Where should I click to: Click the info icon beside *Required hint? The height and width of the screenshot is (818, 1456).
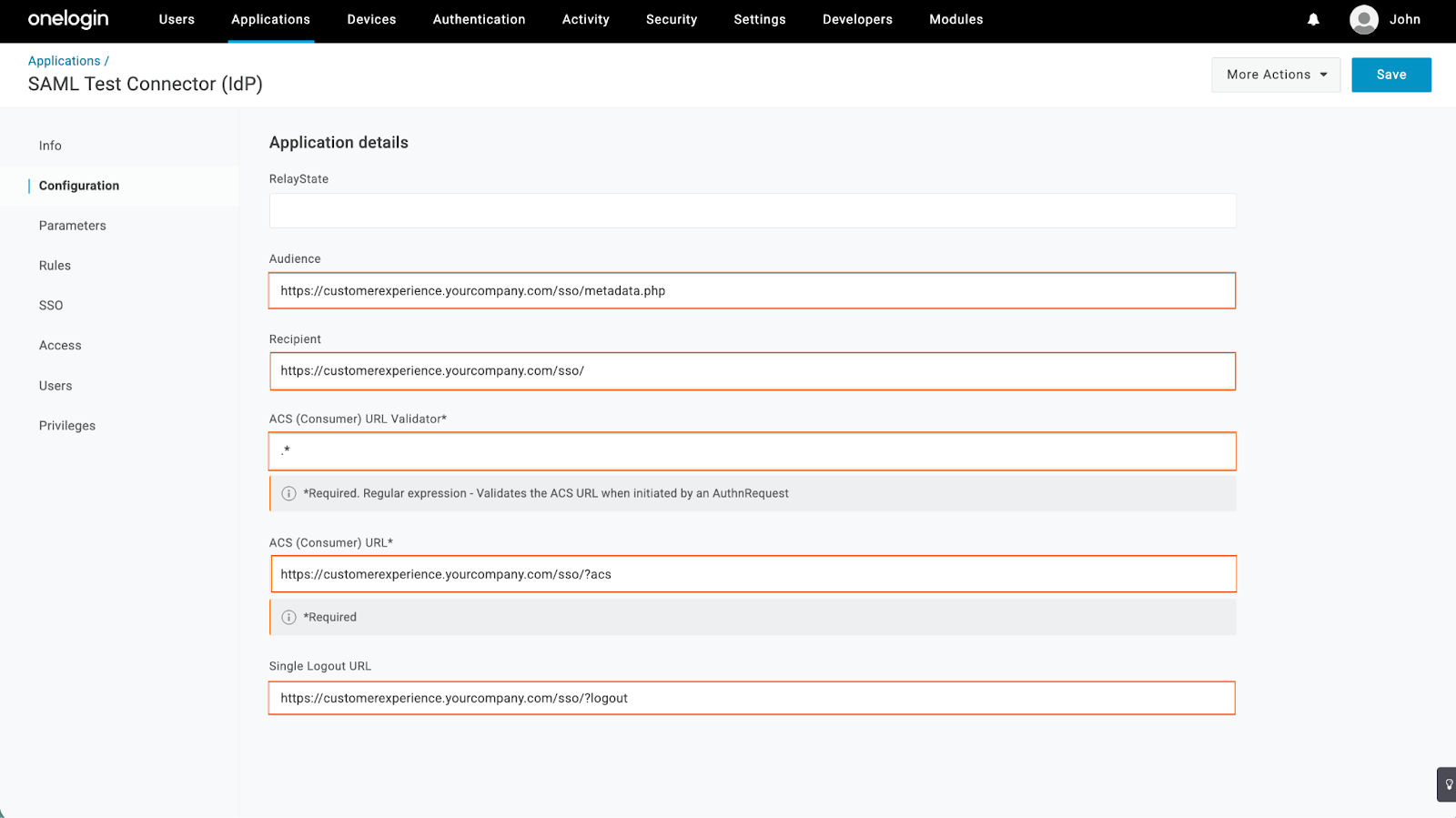pyautogui.click(x=288, y=617)
